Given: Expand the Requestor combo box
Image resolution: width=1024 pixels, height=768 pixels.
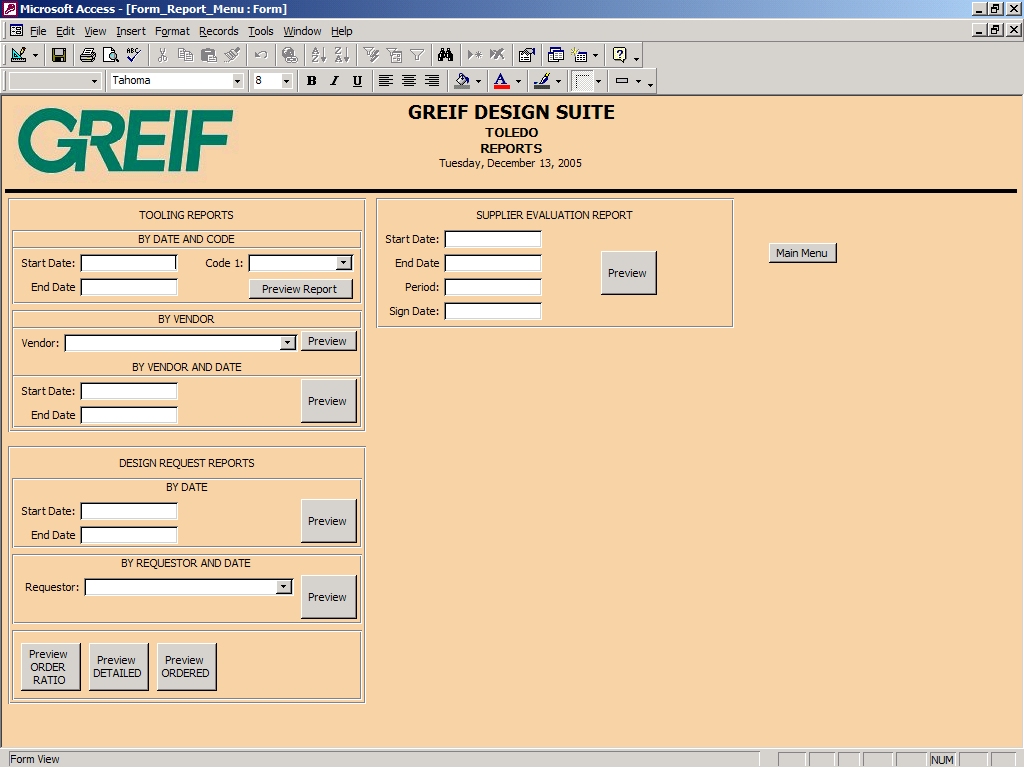Looking at the screenshot, I should [283, 587].
